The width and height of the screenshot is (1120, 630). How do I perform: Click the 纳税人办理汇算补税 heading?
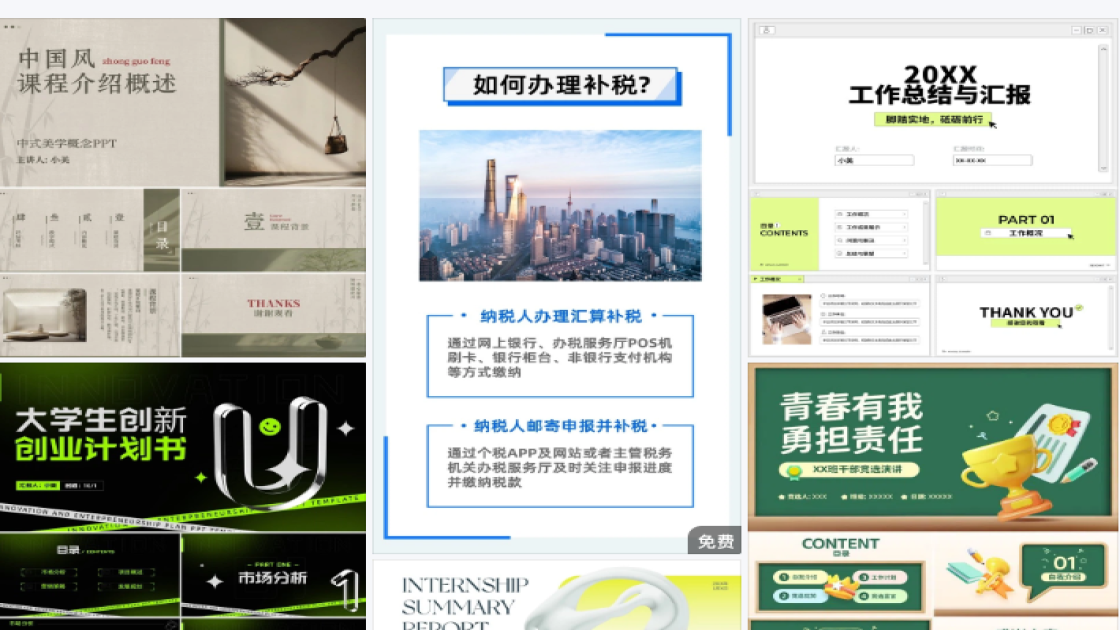click(561, 316)
